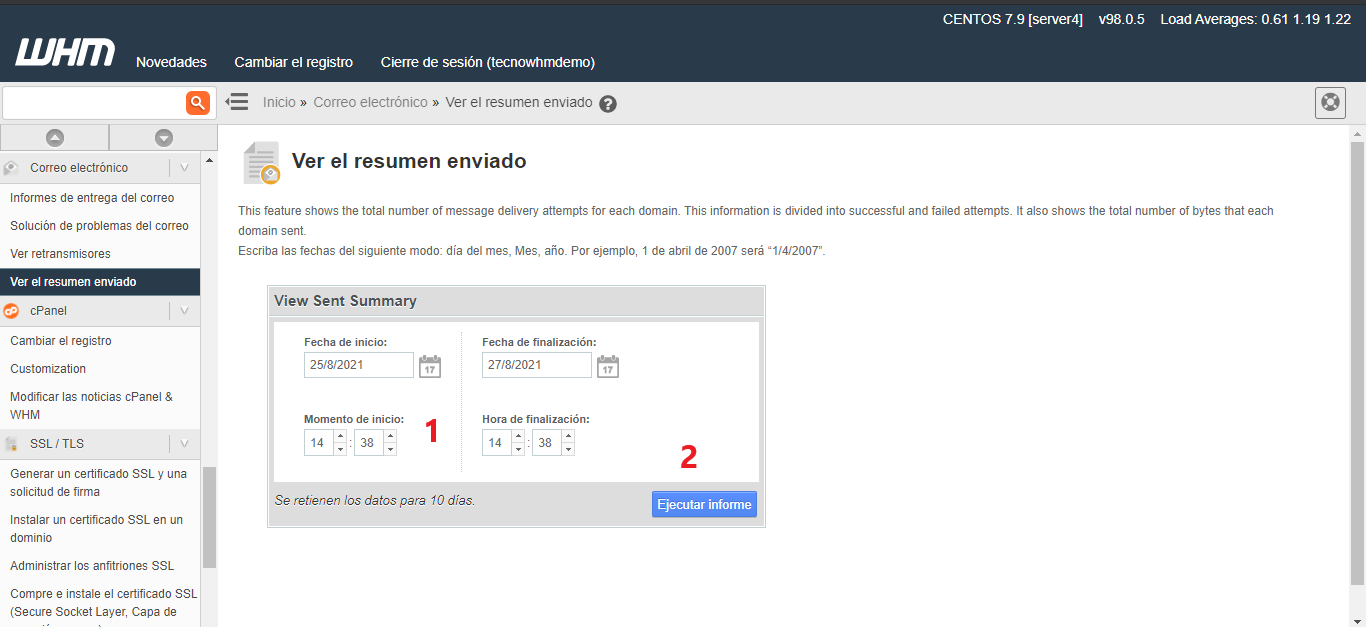Open Novedades in top menu
The width and height of the screenshot is (1366, 627).
click(171, 62)
